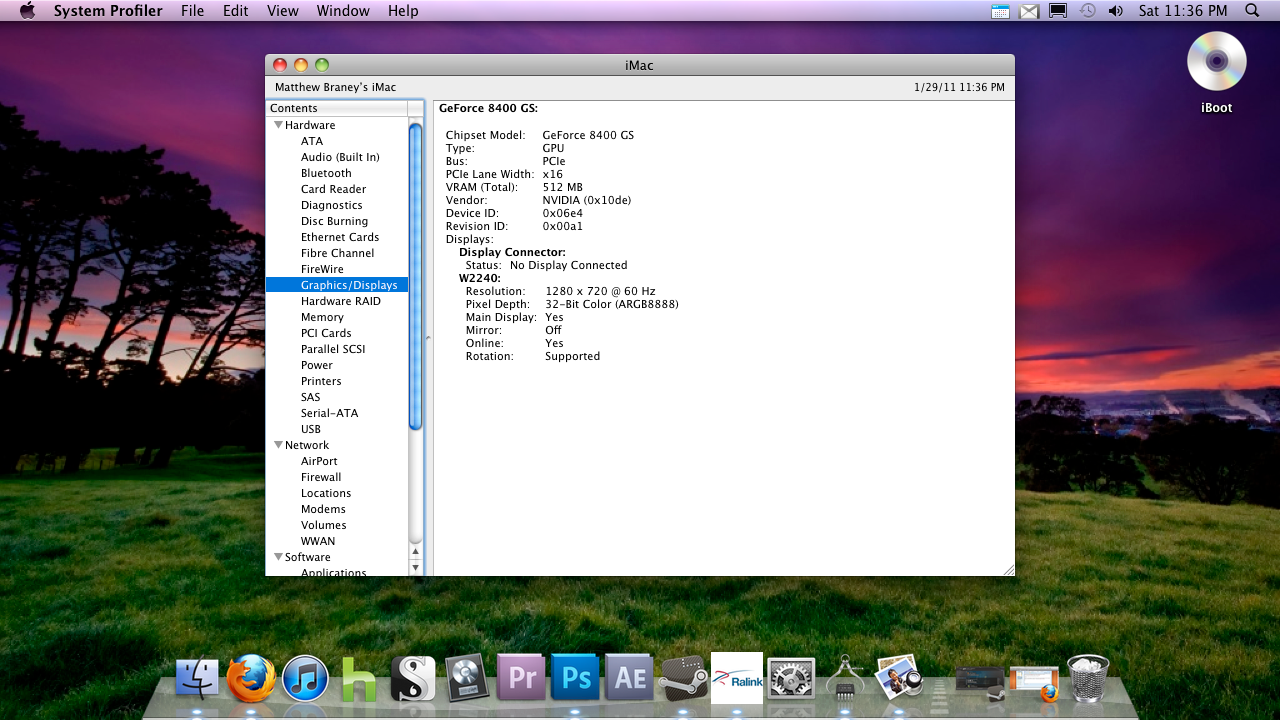The width and height of the screenshot is (1280, 720).
Task: Select Graphics/Displays highlighted row
Action: point(337,285)
